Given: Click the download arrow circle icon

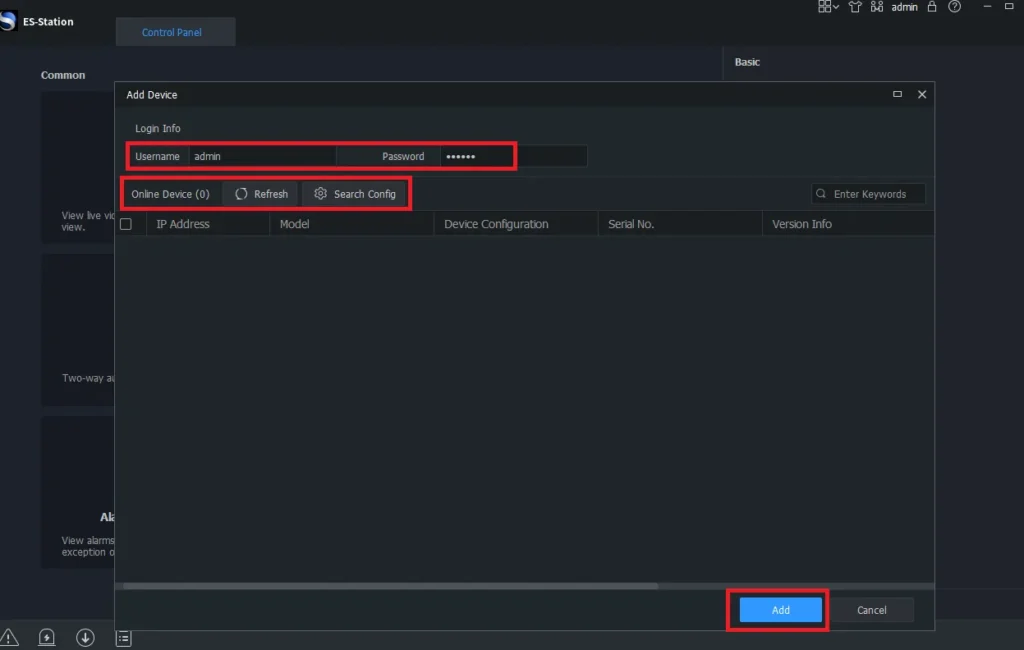Looking at the screenshot, I should (x=85, y=637).
